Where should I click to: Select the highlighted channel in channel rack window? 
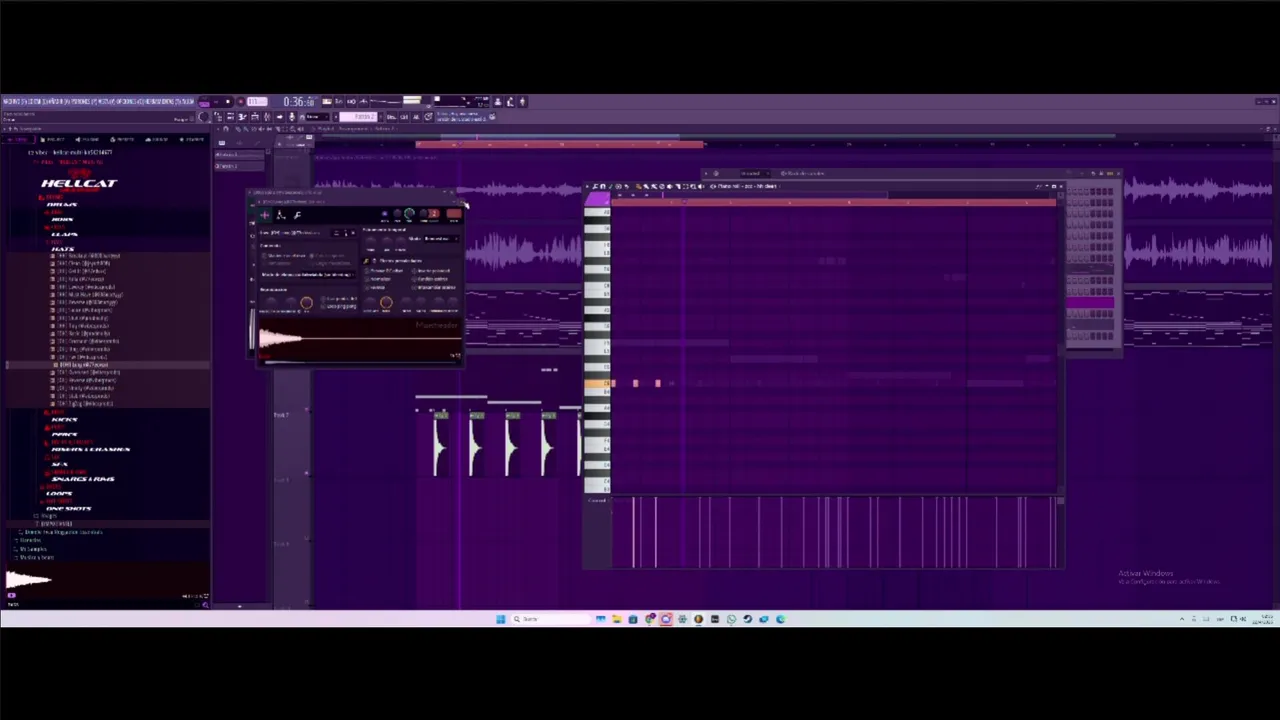click(1090, 303)
